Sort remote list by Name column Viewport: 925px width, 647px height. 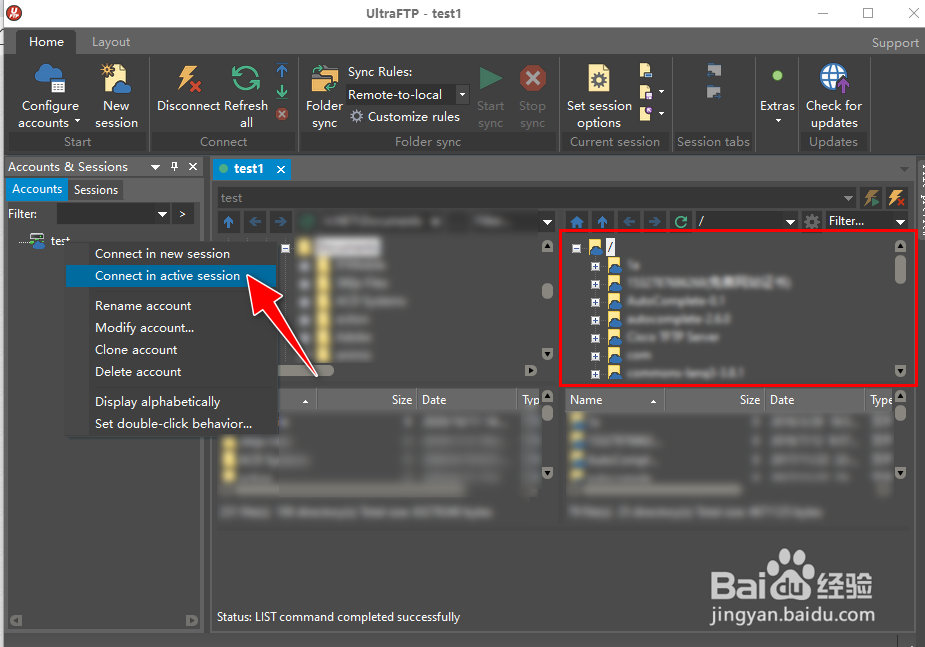click(x=614, y=400)
